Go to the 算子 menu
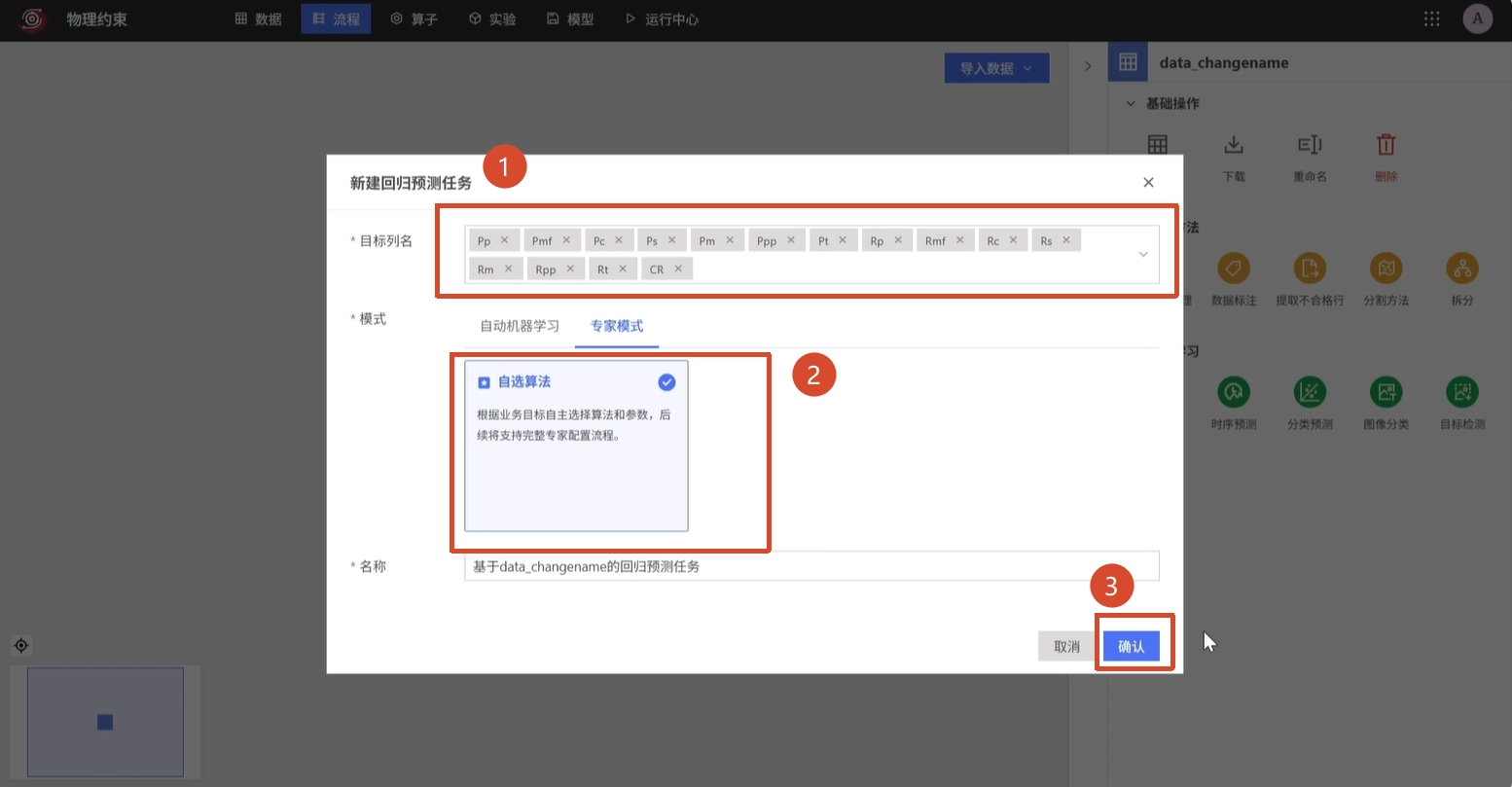The height and width of the screenshot is (787, 1512). coord(414,18)
